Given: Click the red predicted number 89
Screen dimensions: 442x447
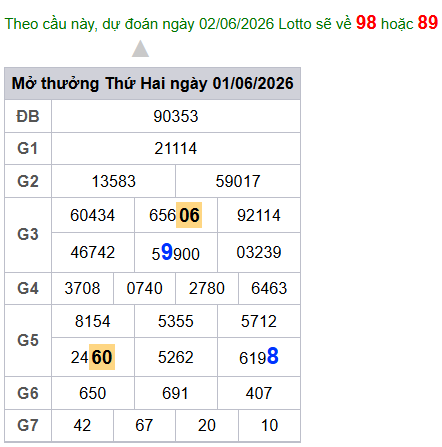Looking at the screenshot, I should (x=428, y=23).
